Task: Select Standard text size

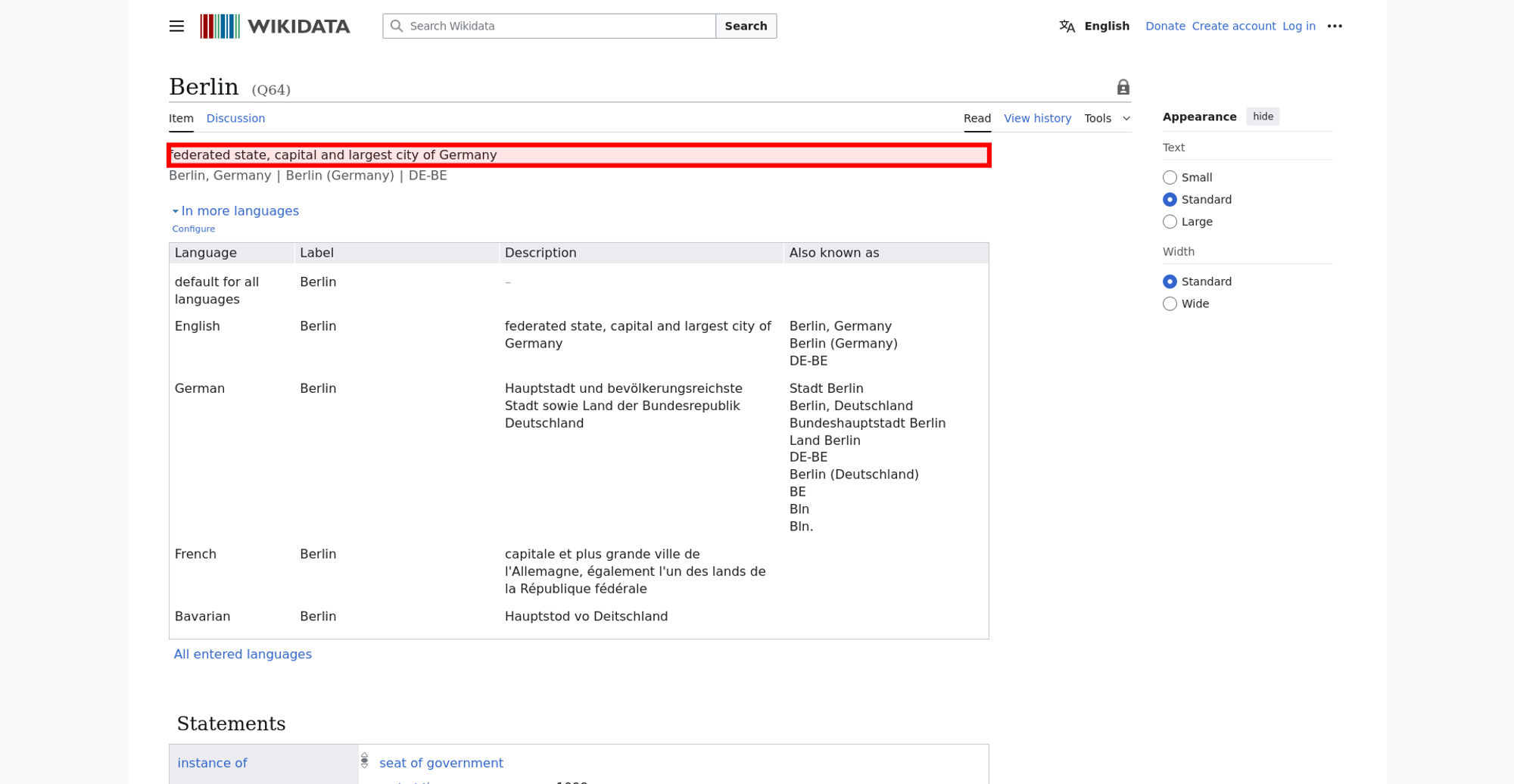Action: [1170, 199]
